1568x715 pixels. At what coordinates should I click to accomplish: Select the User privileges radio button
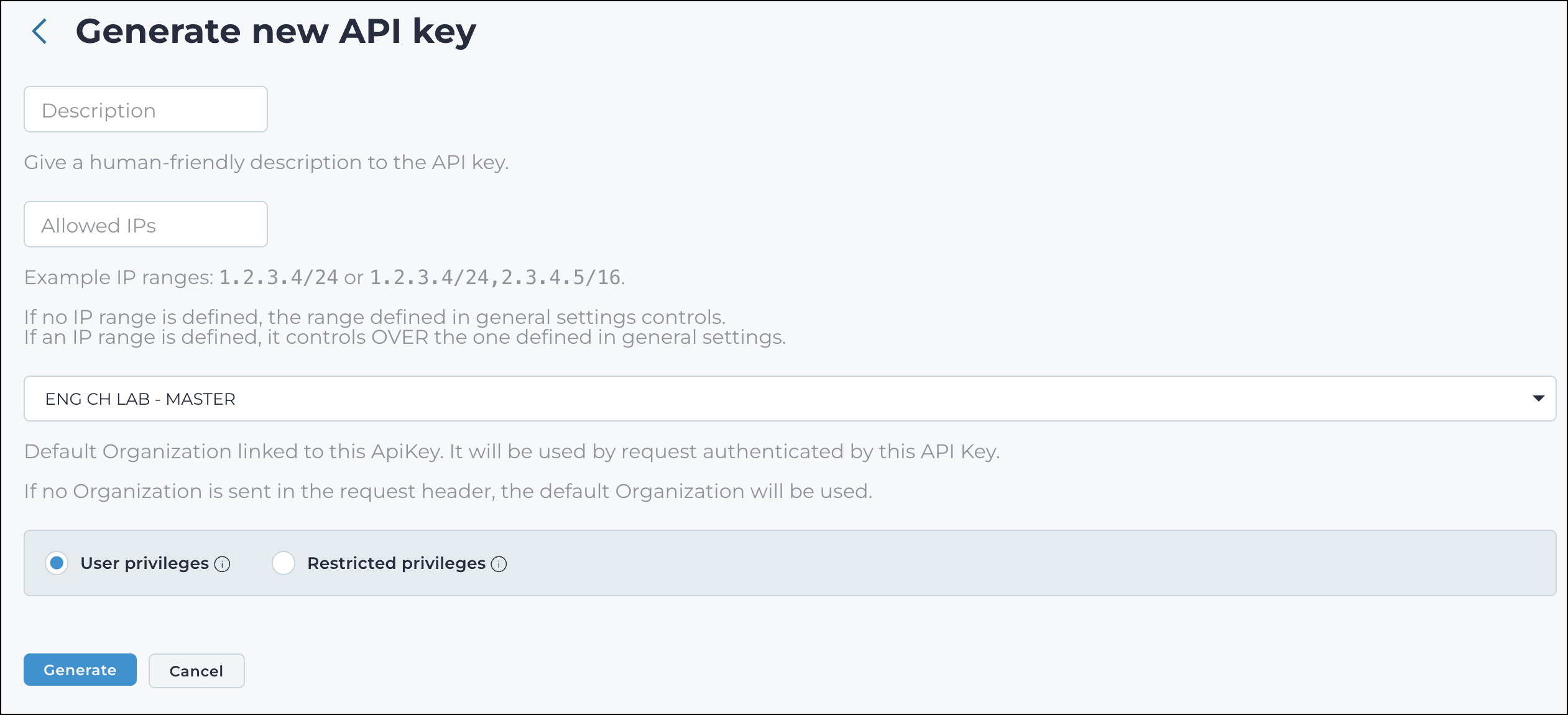(x=57, y=563)
